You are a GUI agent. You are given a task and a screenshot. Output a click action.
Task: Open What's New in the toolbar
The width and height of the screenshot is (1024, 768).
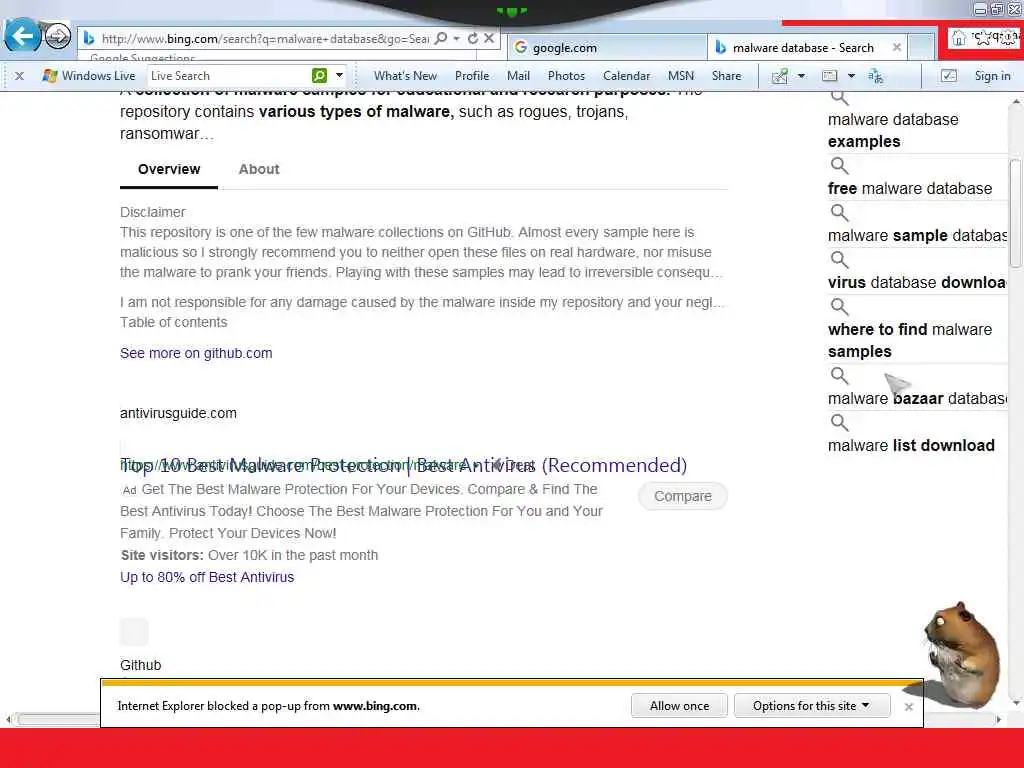coord(405,76)
